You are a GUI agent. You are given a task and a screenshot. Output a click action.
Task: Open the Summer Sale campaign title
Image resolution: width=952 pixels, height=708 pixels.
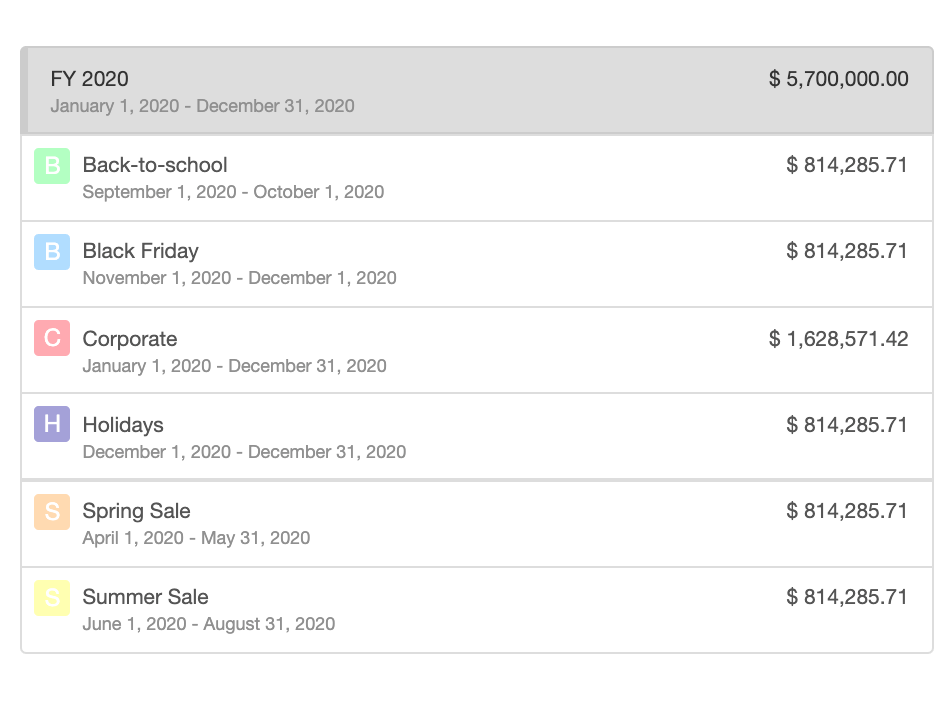[x=145, y=597]
